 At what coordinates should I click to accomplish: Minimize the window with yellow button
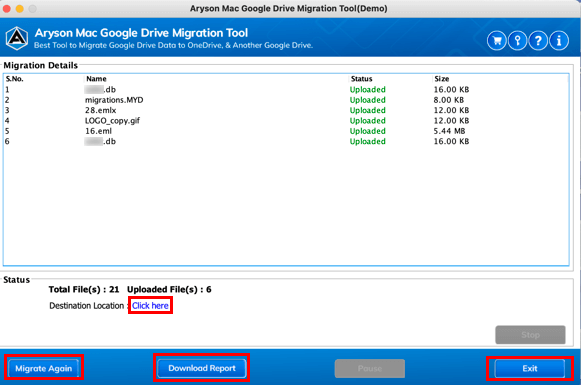(x=20, y=9)
